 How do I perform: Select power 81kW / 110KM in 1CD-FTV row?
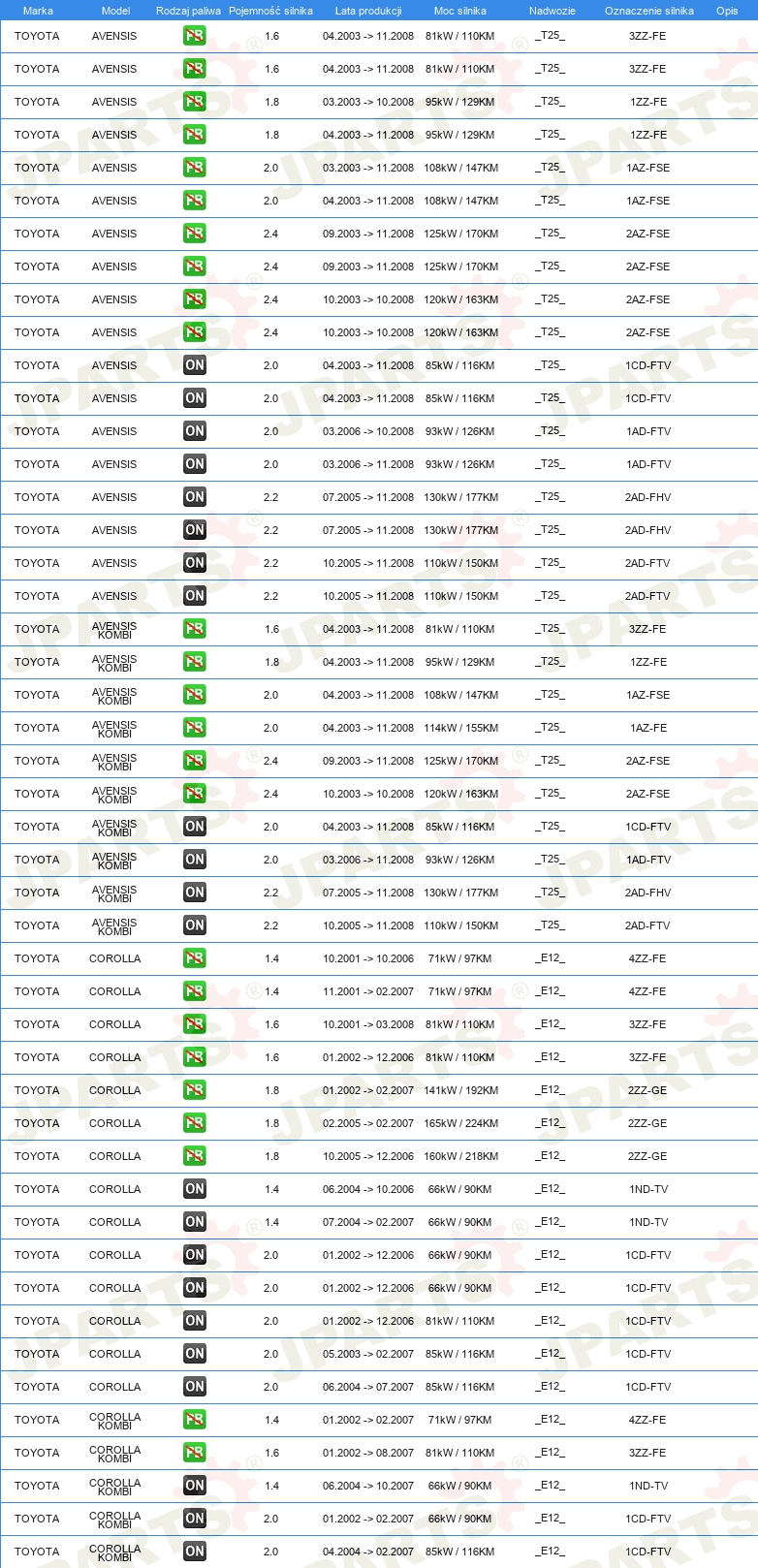click(460, 1321)
